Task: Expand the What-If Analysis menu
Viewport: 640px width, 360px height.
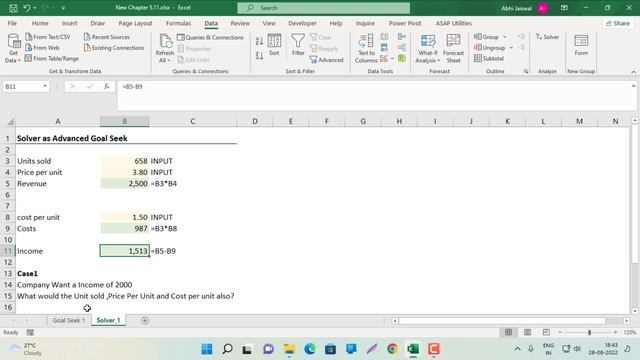Action: pyautogui.click(x=428, y=48)
